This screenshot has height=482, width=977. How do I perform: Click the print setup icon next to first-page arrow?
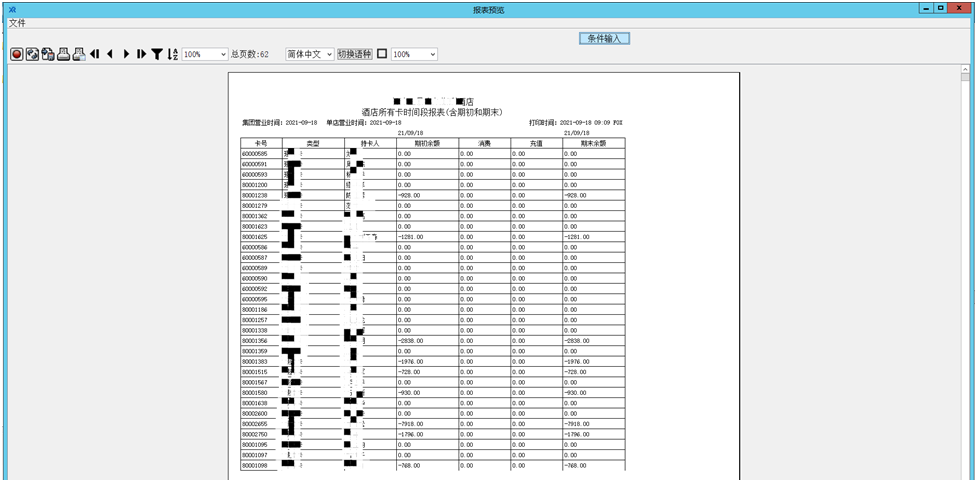[79, 54]
